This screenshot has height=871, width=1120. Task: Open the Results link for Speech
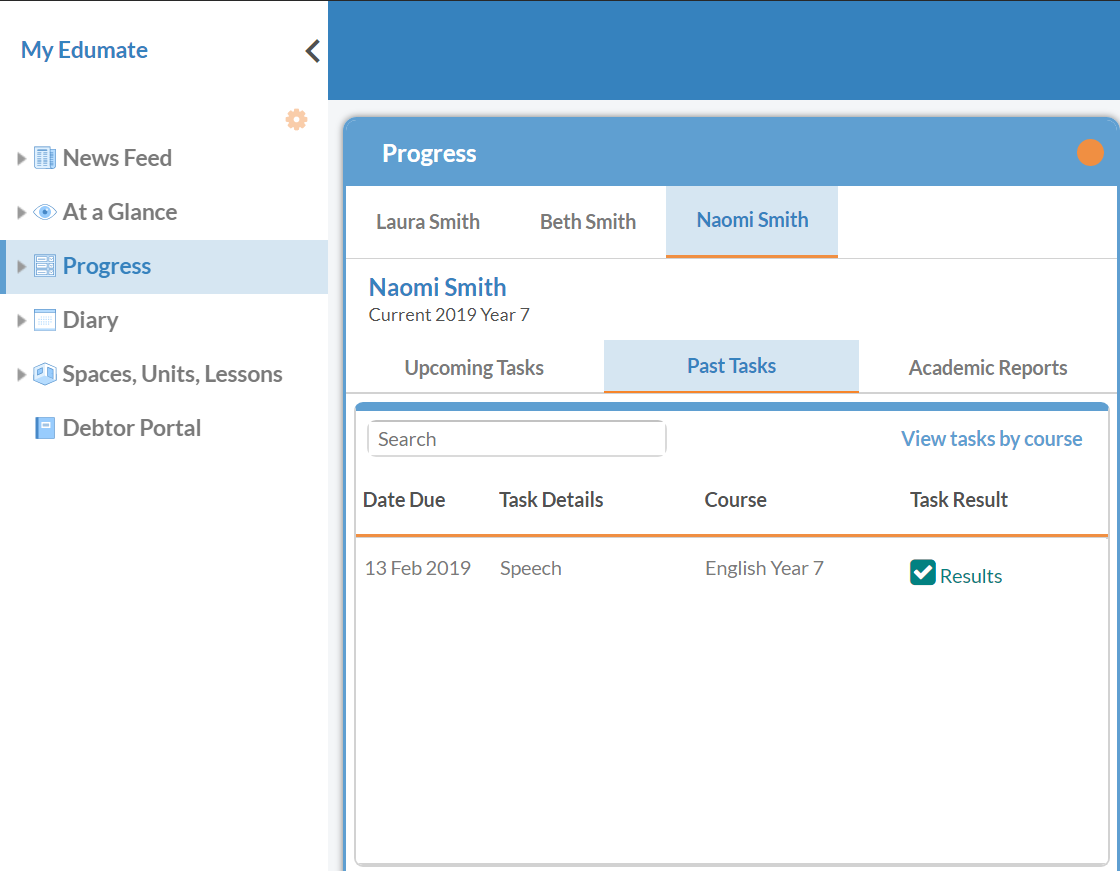971,576
